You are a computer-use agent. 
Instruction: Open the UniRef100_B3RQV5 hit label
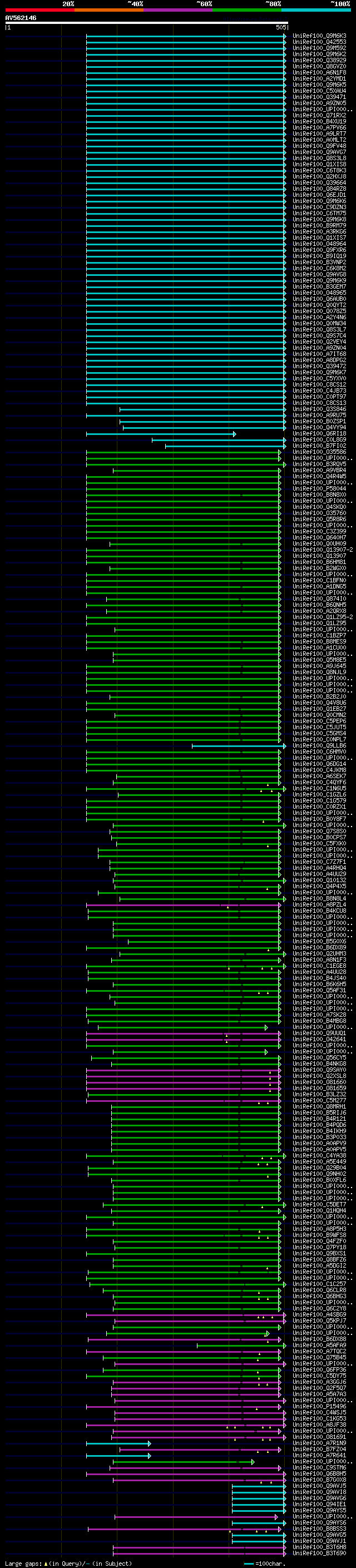[319, 464]
